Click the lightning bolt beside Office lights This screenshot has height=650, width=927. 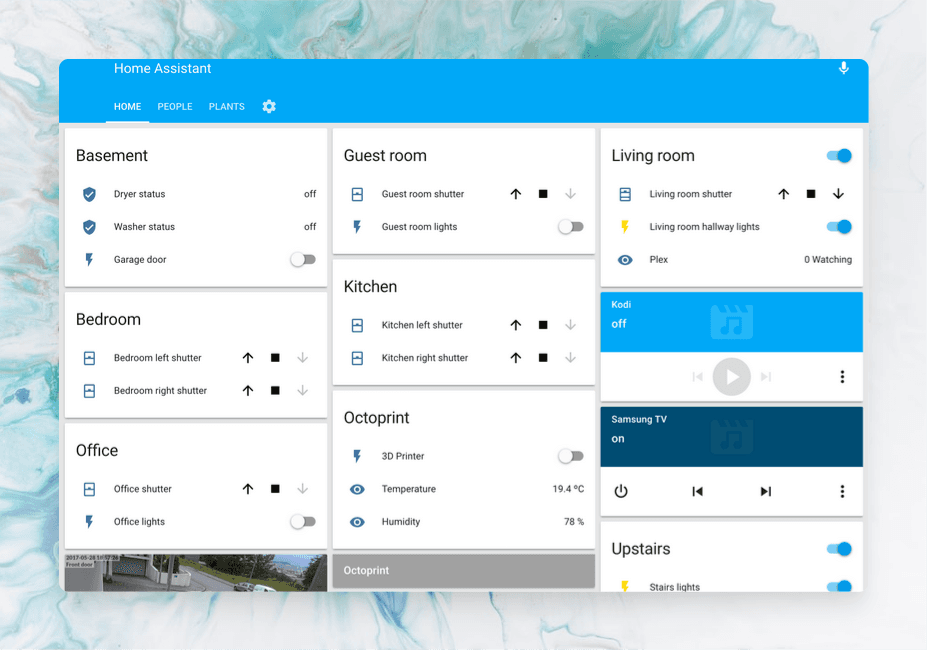89,521
